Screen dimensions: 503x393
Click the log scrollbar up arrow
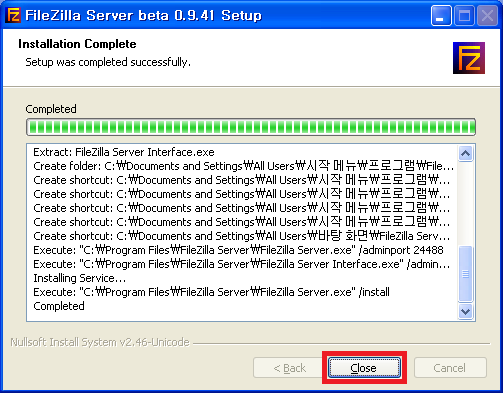coord(465,154)
